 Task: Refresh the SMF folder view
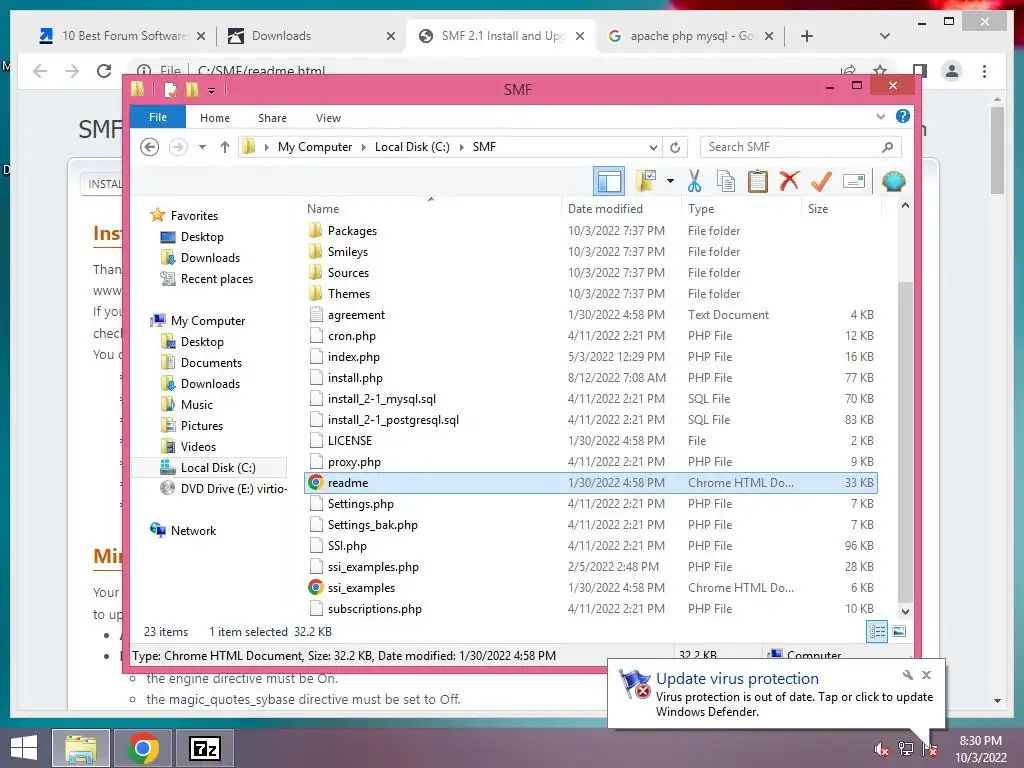pos(675,147)
